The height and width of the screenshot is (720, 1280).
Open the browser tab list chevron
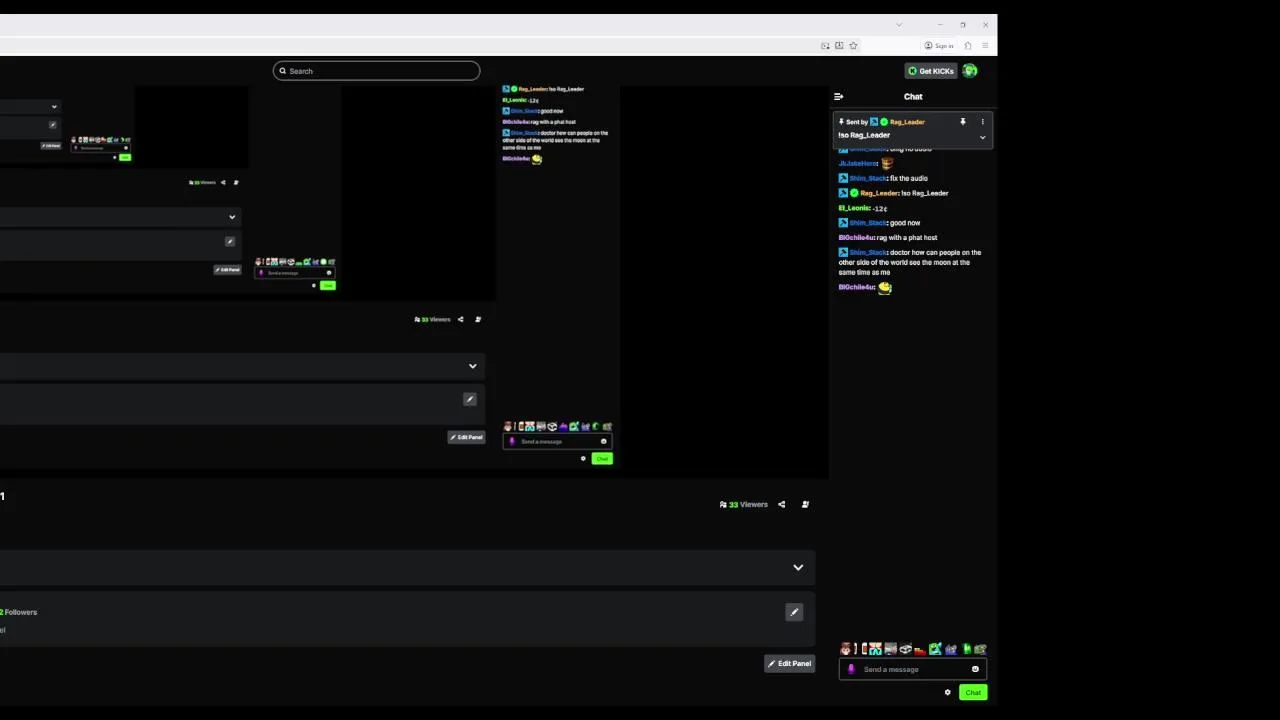pos(899,24)
